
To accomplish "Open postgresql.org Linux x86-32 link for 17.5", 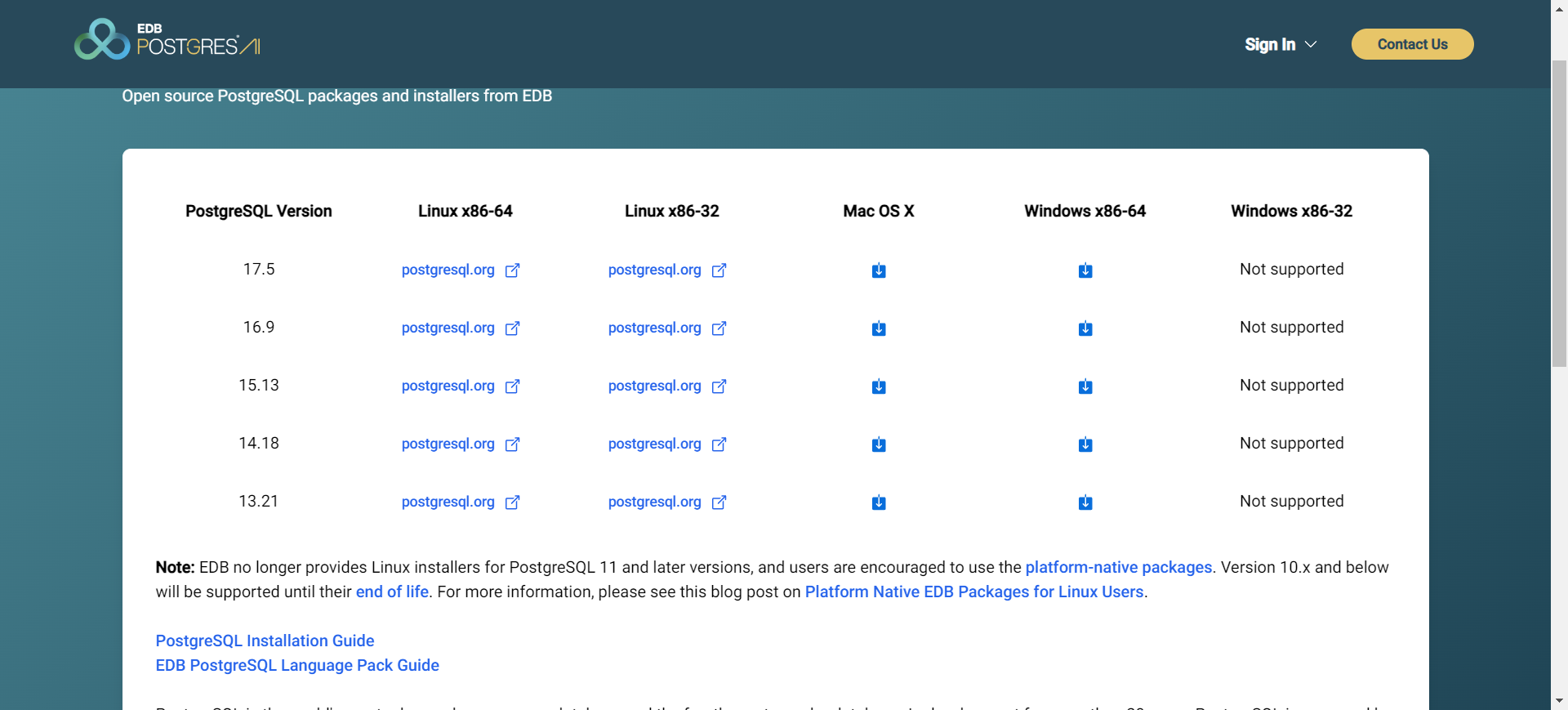I will [667, 270].
